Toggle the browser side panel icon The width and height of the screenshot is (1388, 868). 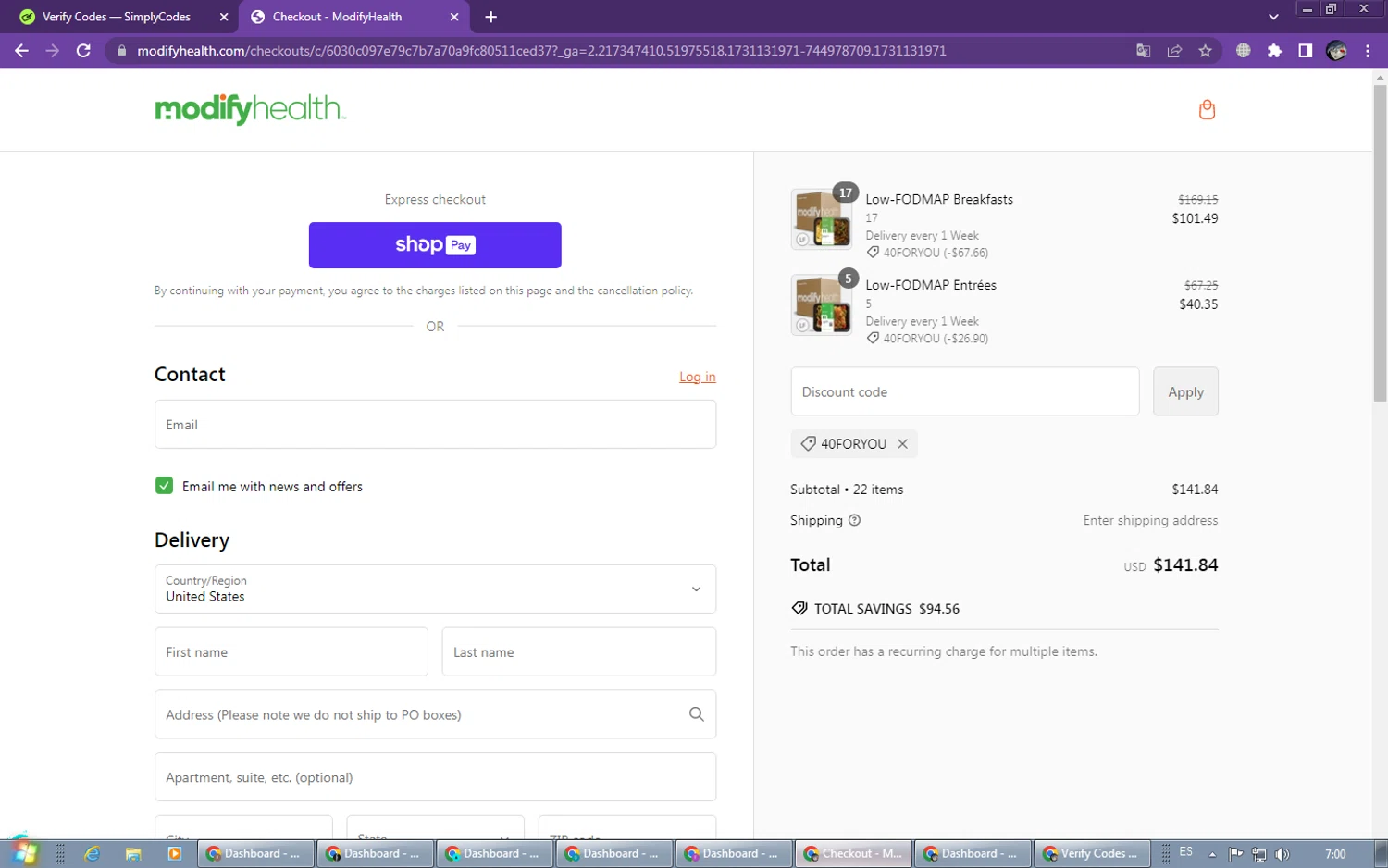click(x=1305, y=51)
